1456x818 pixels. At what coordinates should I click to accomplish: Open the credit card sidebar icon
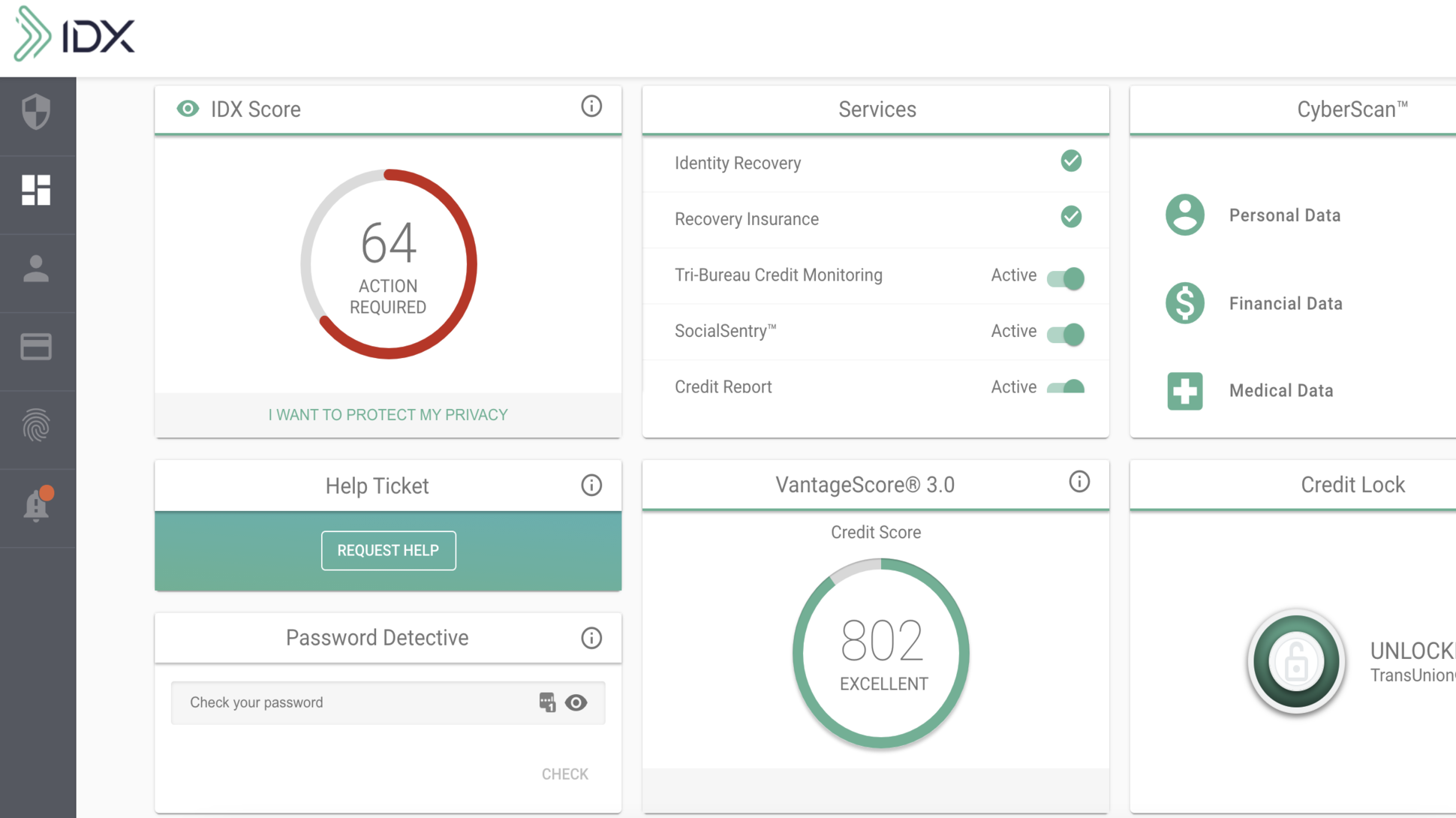(36, 347)
